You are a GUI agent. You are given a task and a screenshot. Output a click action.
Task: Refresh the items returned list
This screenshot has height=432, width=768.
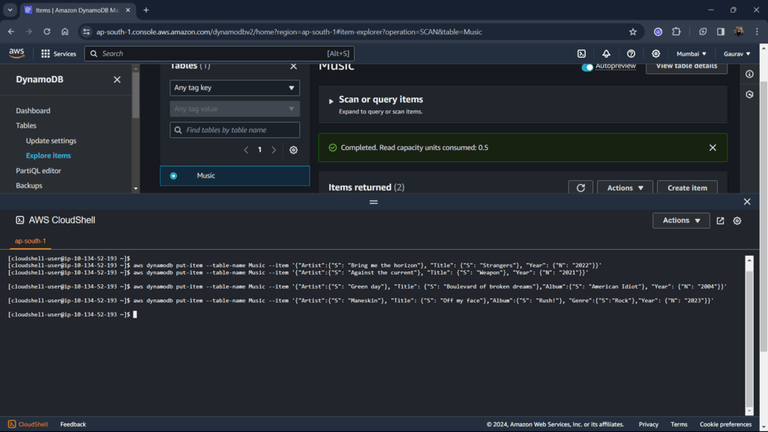pos(580,187)
